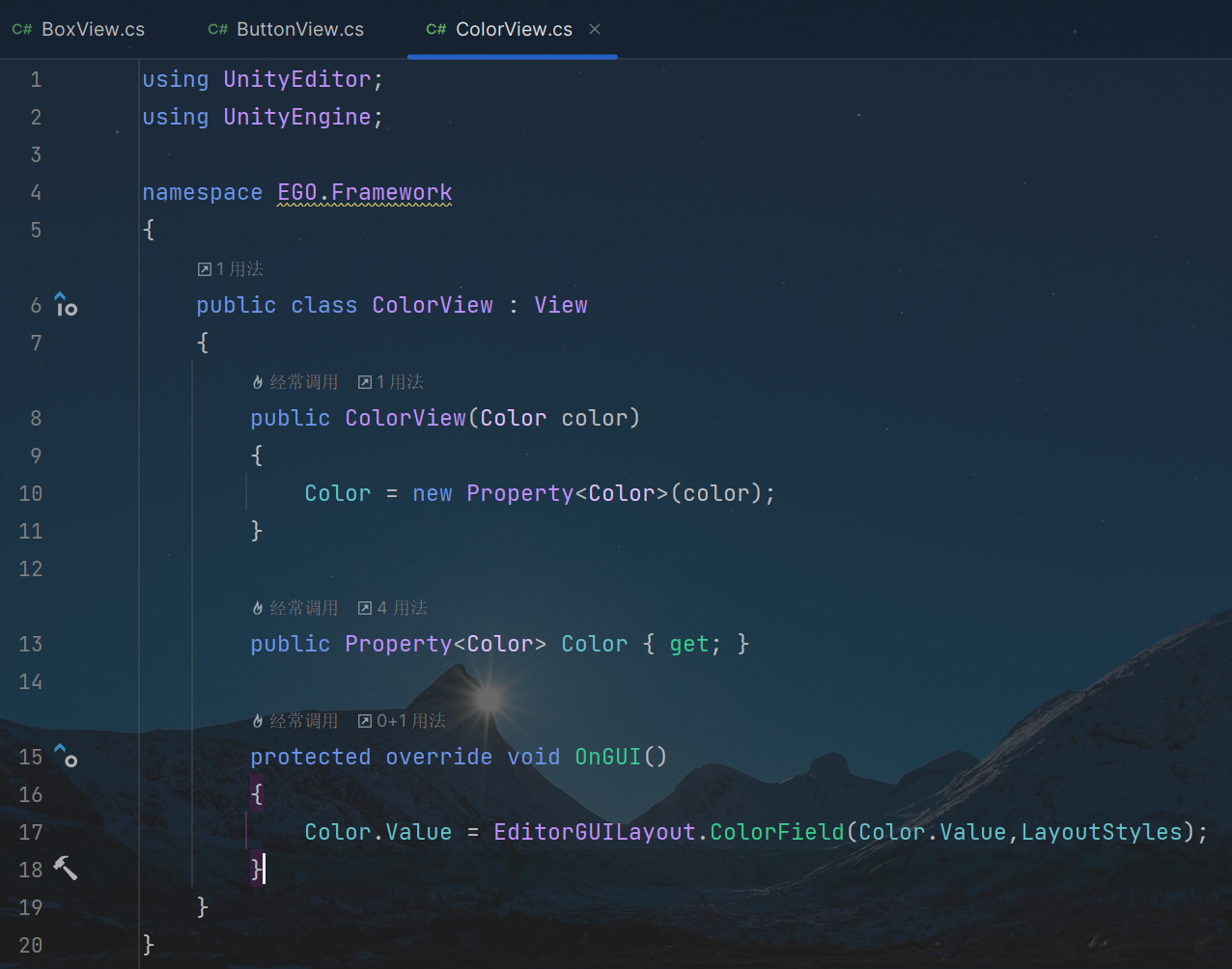
Task: Click Property<Color> return type on line 13
Action: point(446,644)
